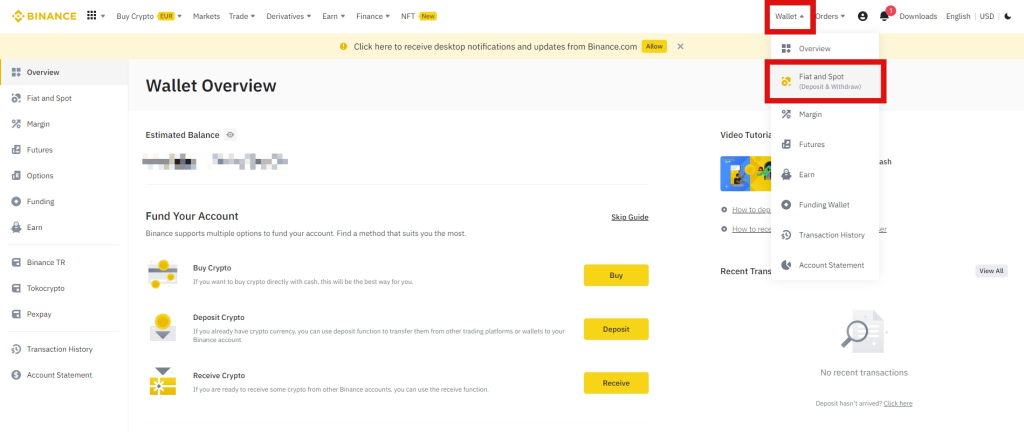Select the Funding icon in the sidebar

pos(16,202)
